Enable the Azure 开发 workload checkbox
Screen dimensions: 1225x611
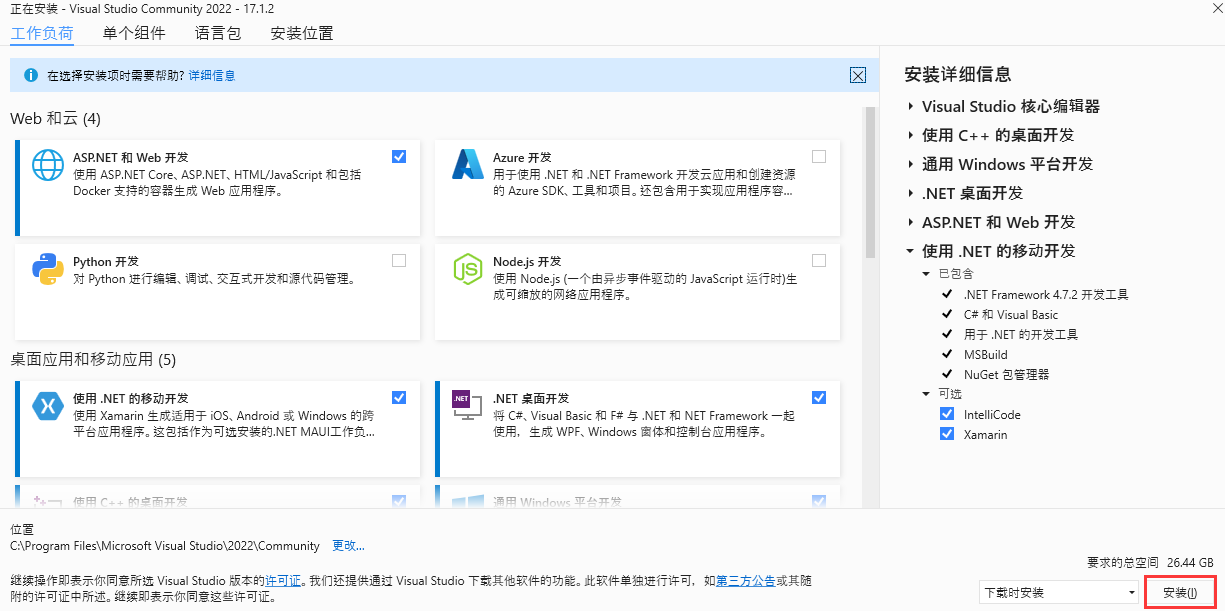coord(819,156)
